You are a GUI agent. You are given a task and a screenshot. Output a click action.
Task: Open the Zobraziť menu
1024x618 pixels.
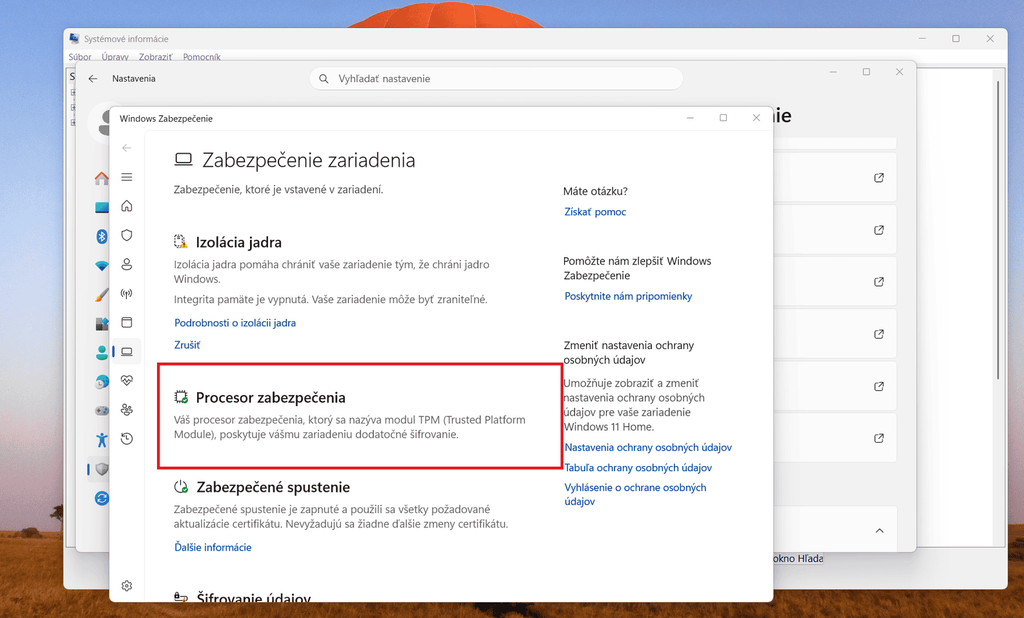click(x=155, y=57)
